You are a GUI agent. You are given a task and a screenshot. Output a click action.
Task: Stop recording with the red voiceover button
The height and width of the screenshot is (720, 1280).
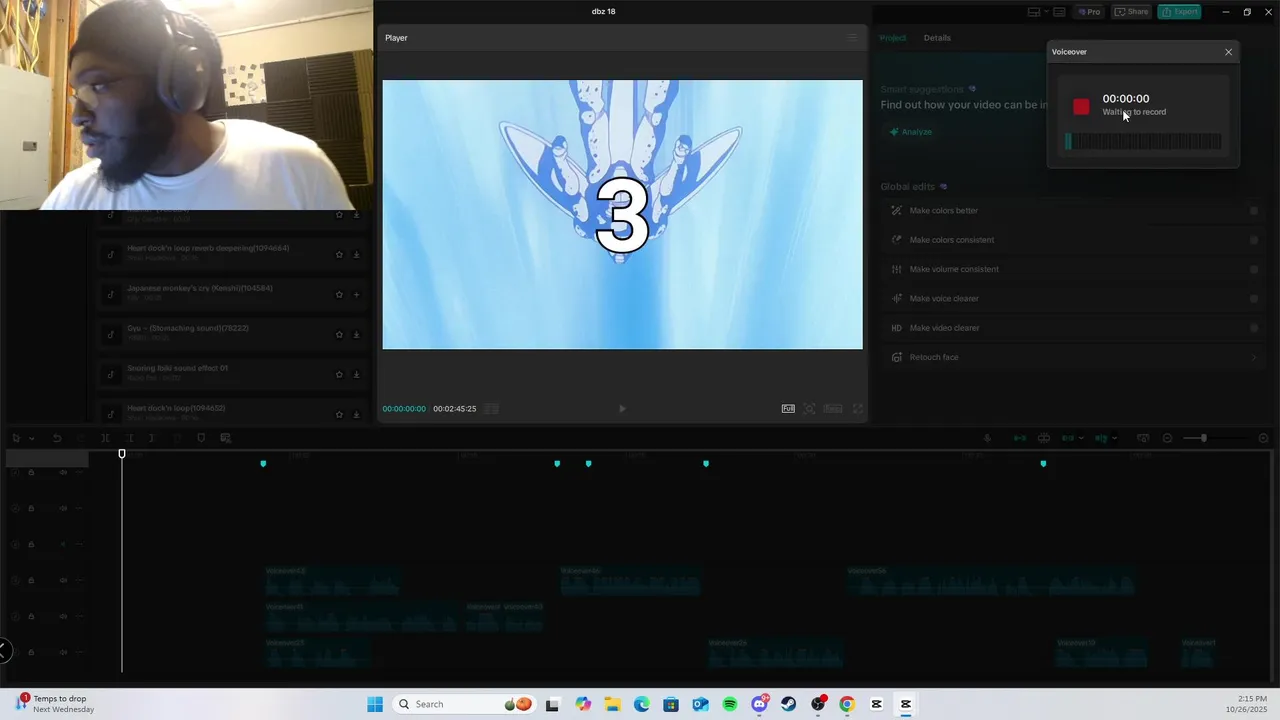[x=1081, y=106]
